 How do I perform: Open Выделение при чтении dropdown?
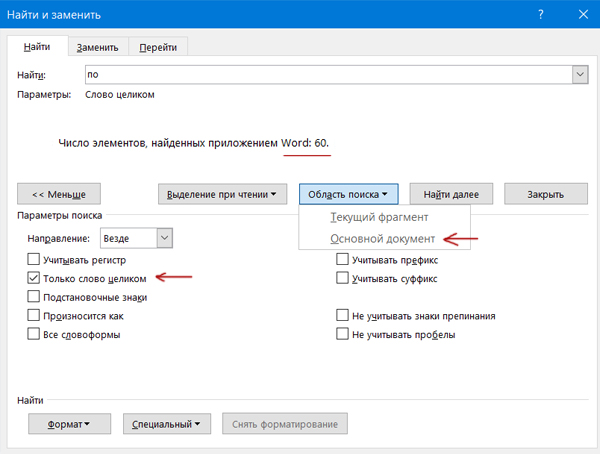223,194
